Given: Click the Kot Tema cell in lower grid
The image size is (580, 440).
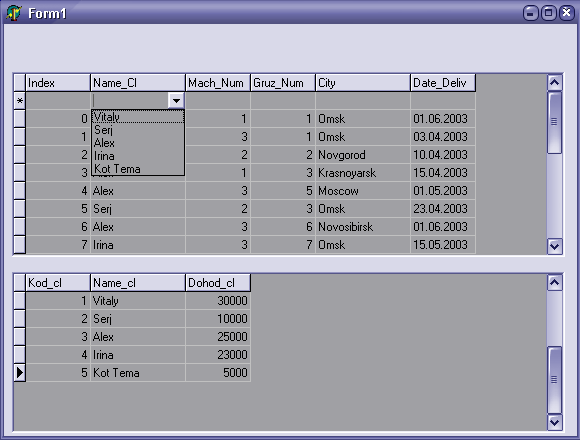Looking at the screenshot, I should 138,373.
